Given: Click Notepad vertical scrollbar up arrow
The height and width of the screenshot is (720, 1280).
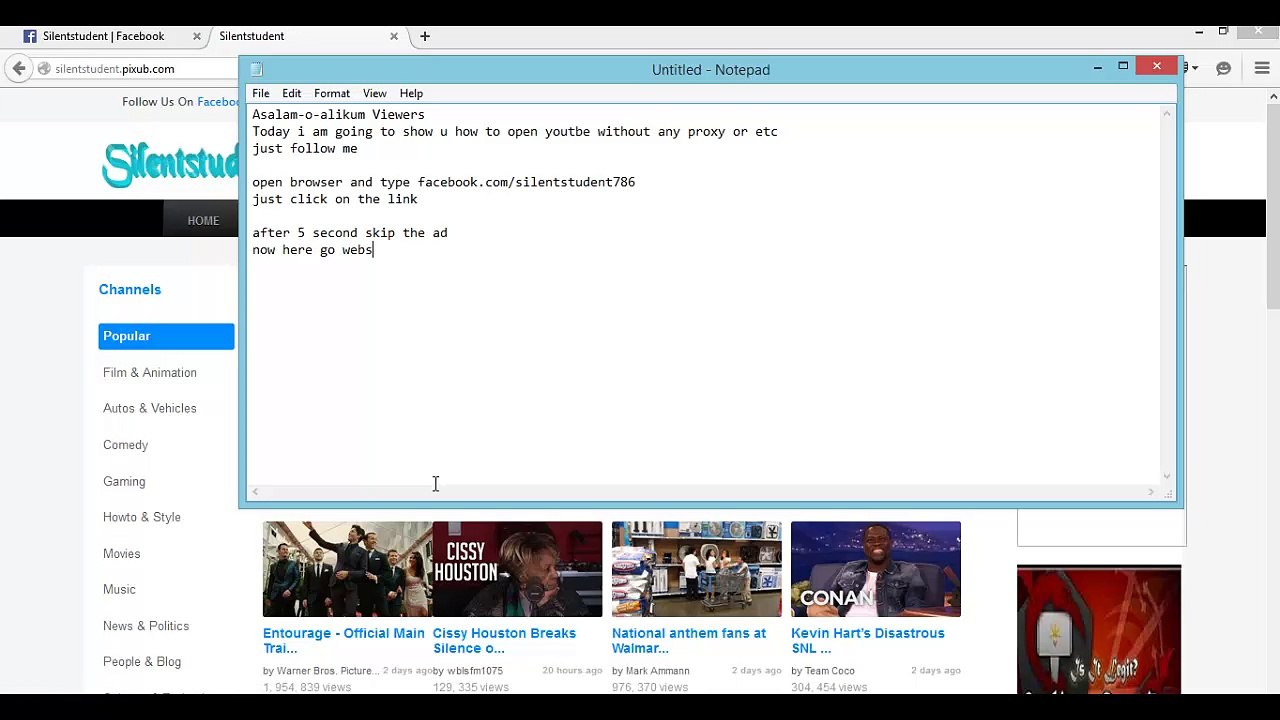Looking at the screenshot, I should [1167, 114].
